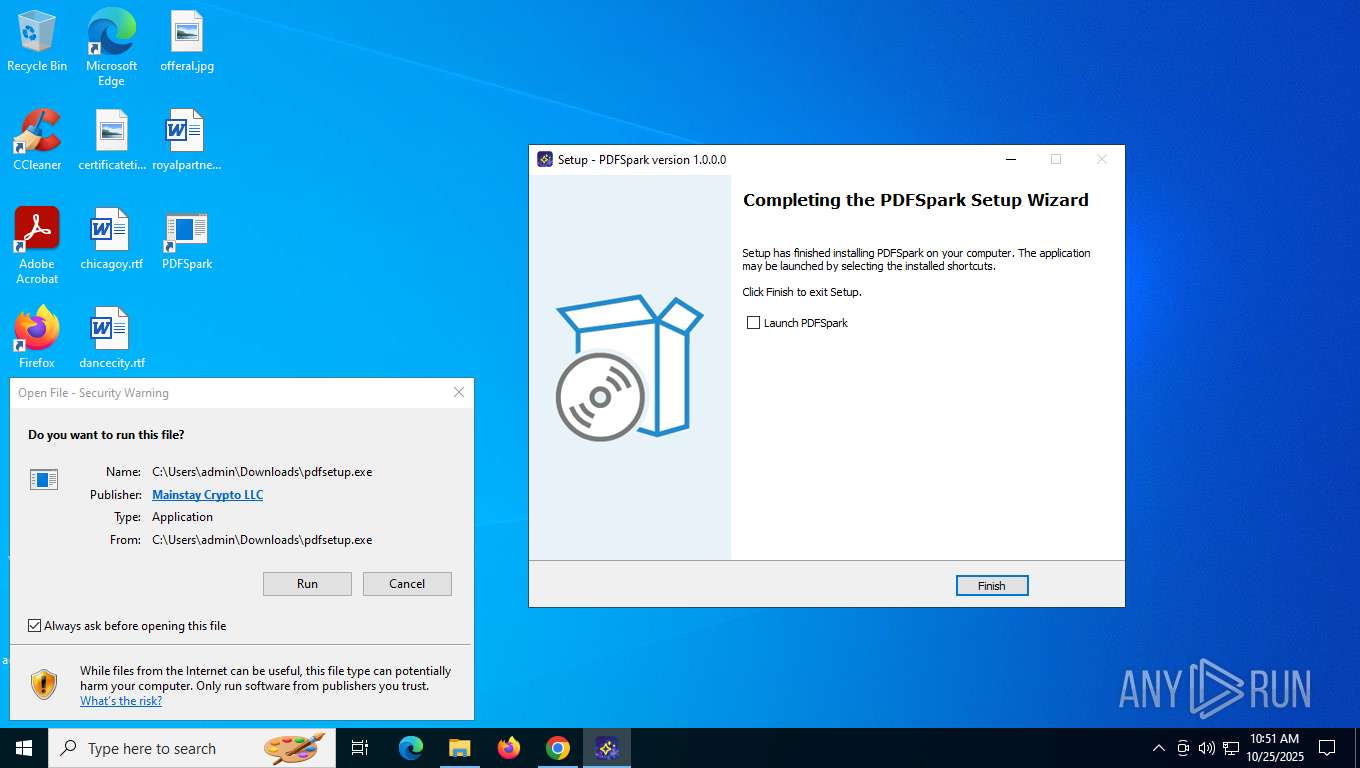The height and width of the screenshot is (768, 1360).
Task: Minimize the PDFSpark Setup window
Action: click(x=1011, y=160)
